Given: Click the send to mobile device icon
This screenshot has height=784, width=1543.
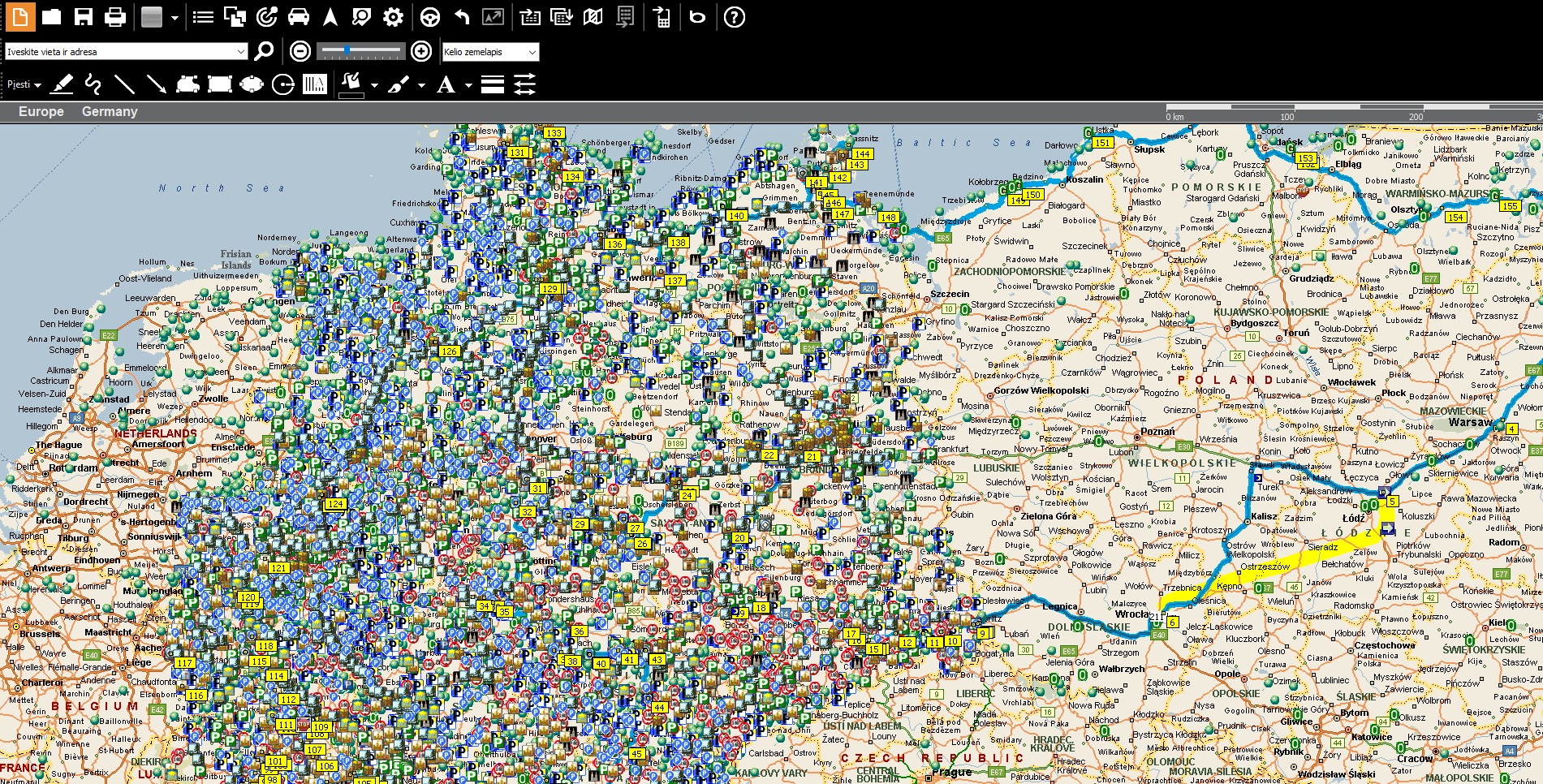Looking at the screenshot, I should coord(662,17).
